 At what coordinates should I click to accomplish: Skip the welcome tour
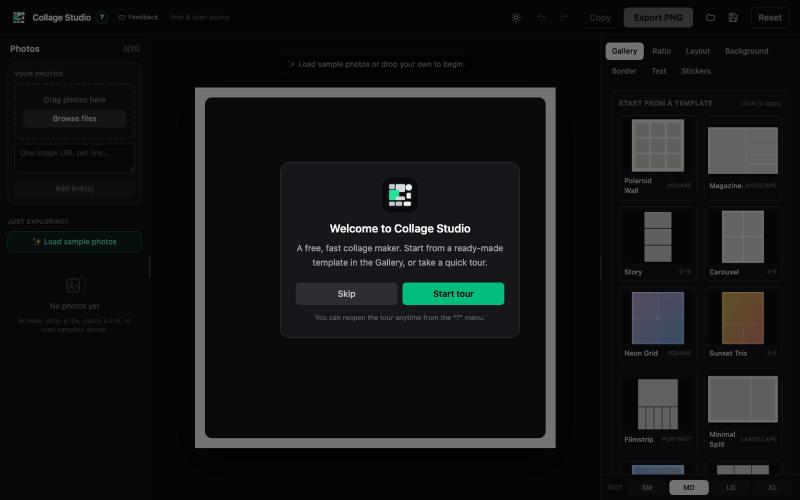pos(346,294)
